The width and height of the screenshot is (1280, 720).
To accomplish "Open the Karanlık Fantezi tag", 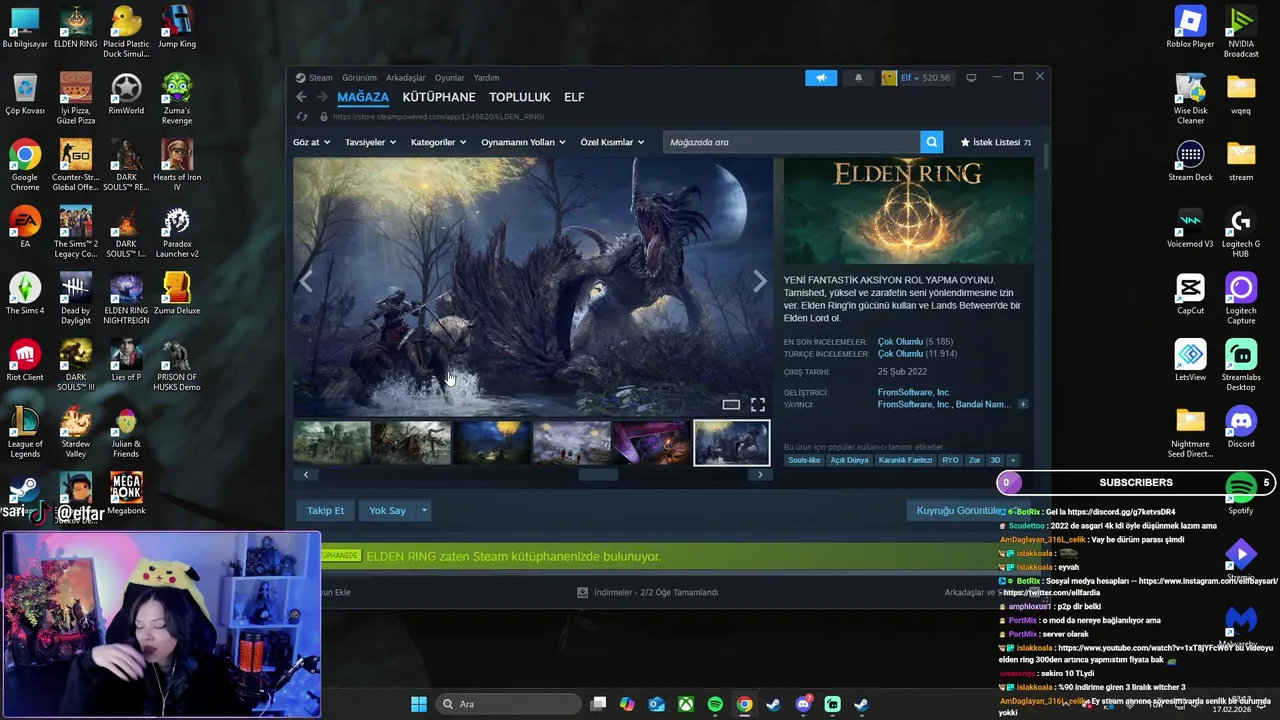I will [x=905, y=460].
